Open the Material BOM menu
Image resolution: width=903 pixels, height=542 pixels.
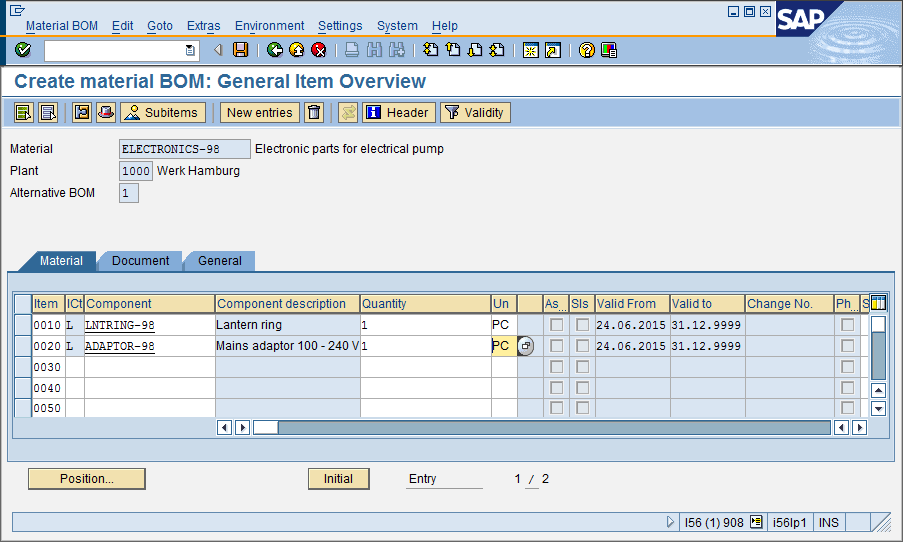click(x=62, y=26)
